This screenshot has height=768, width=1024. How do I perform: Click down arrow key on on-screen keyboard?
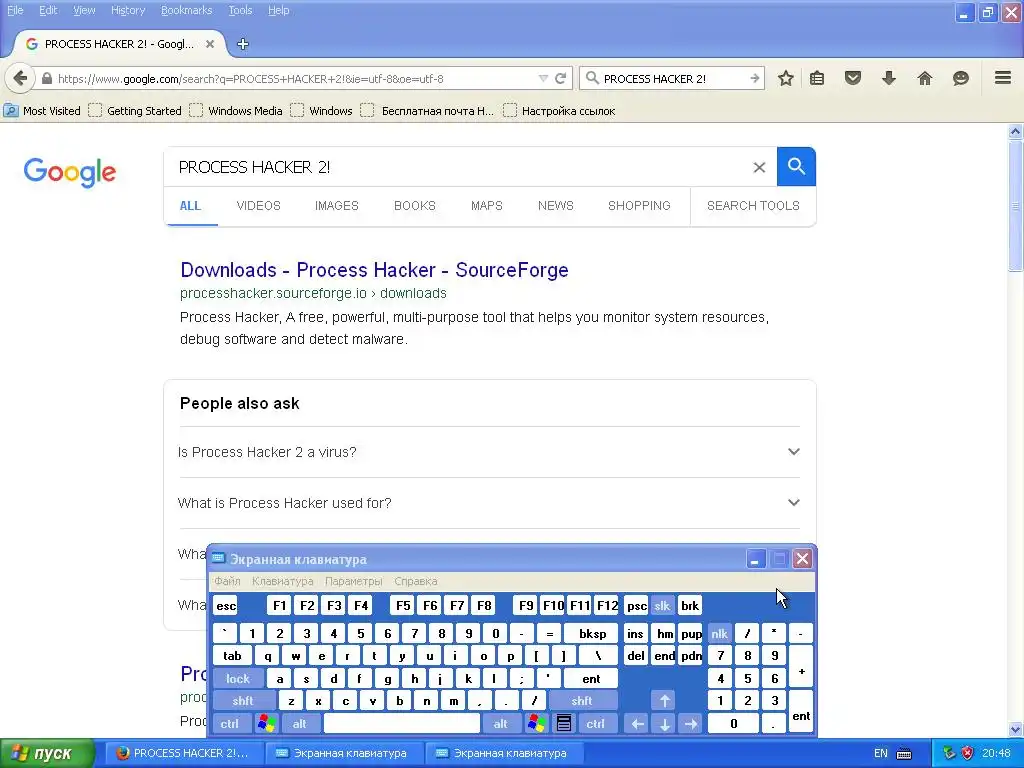(x=664, y=723)
